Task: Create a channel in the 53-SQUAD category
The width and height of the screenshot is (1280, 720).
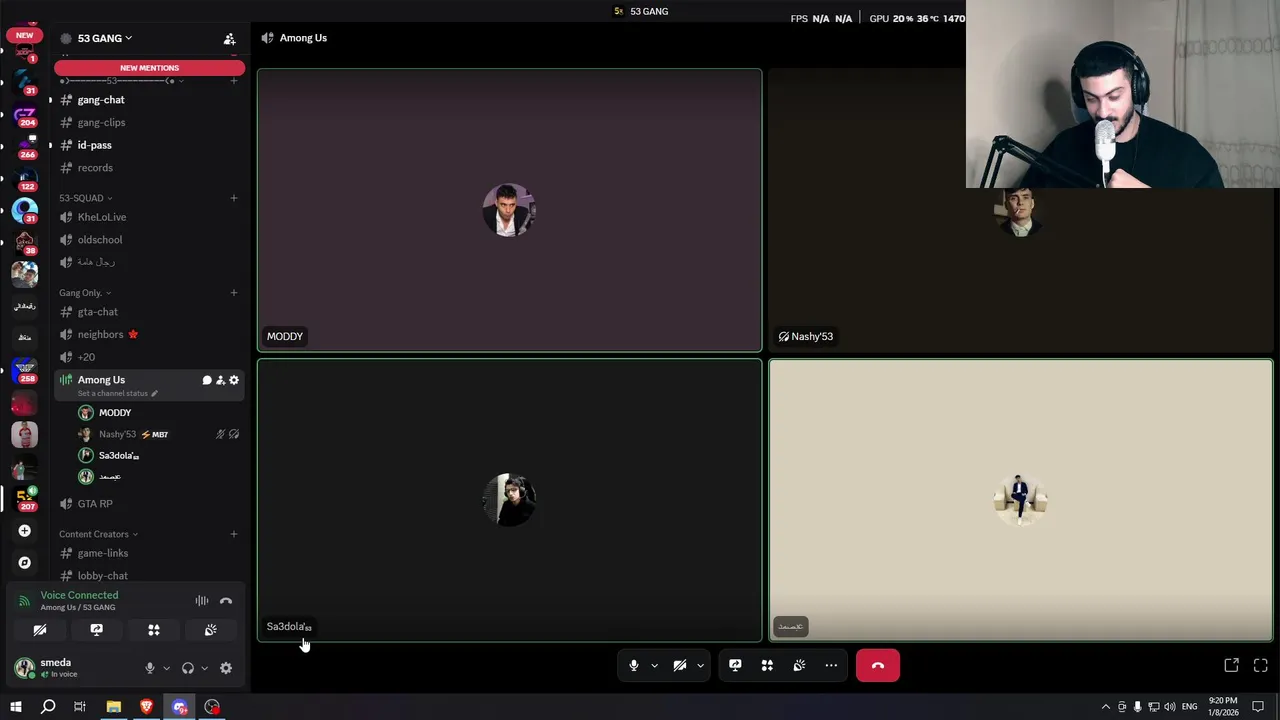Action: [x=234, y=198]
